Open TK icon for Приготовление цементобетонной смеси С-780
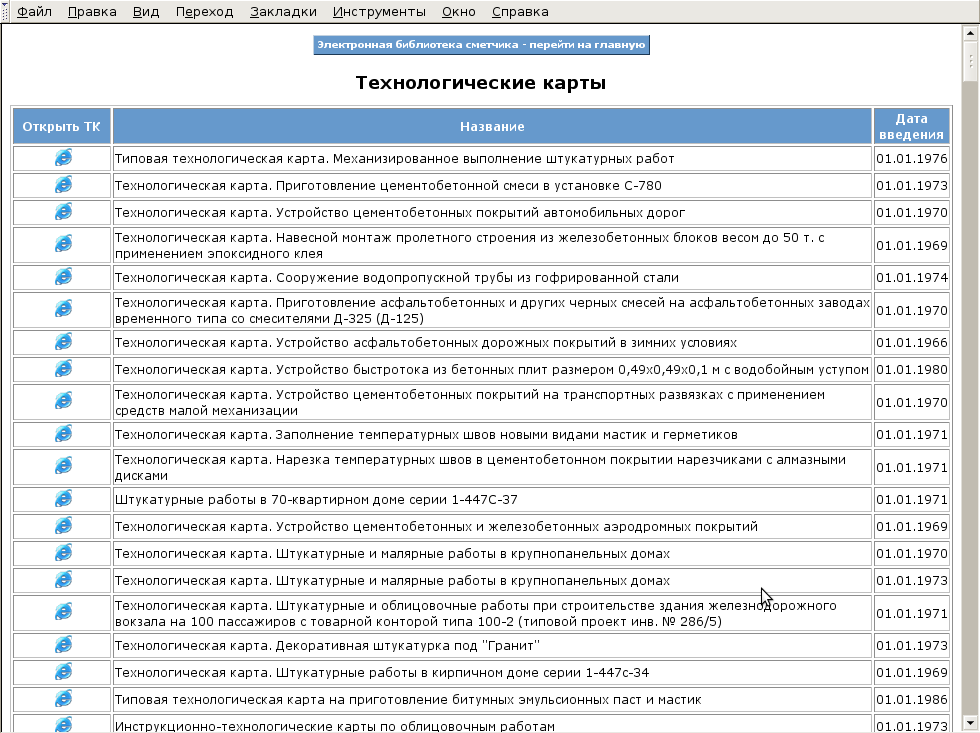This screenshot has width=980, height=733. [x=63, y=184]
